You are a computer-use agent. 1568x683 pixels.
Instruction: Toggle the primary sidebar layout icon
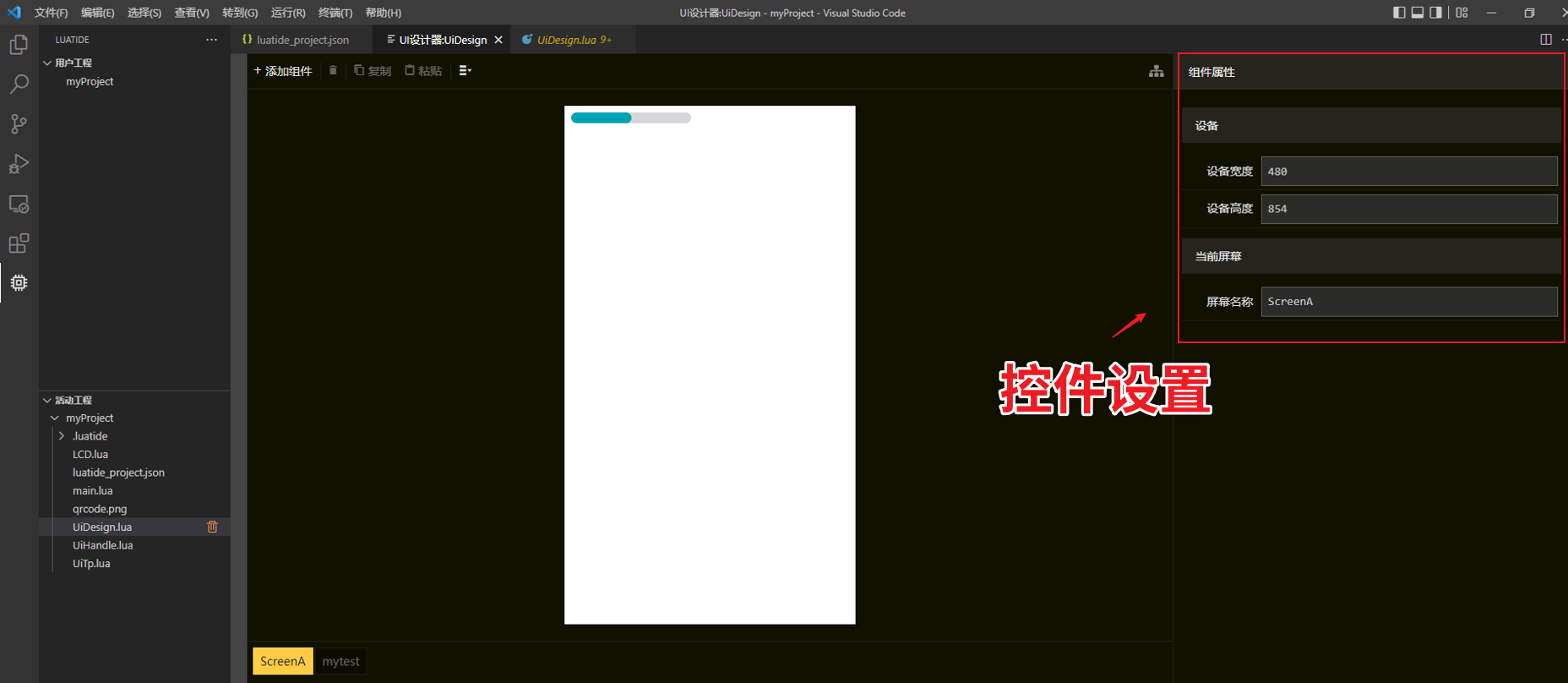[1399, 13]
